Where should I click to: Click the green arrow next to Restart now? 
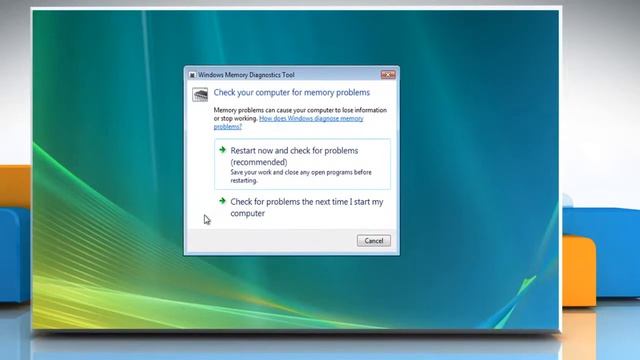[222, 150]
